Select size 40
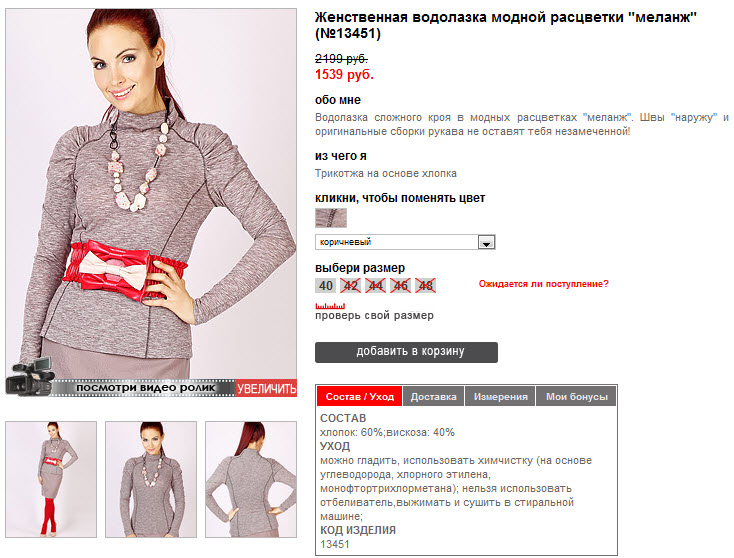Viewport: 734px width, 558px height. tap(325, 286)
